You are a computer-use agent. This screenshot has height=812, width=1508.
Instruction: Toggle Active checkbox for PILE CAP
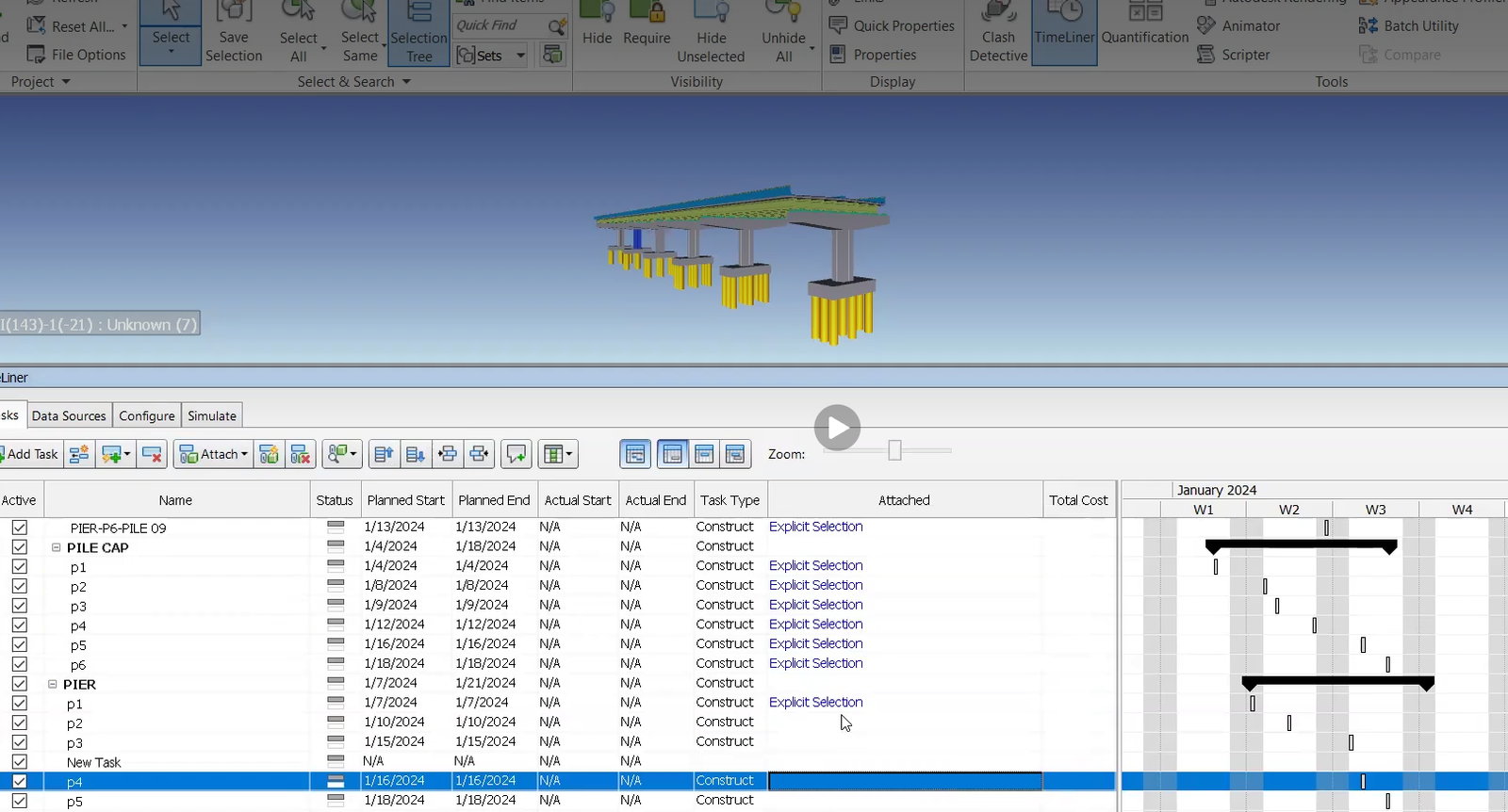20,547
